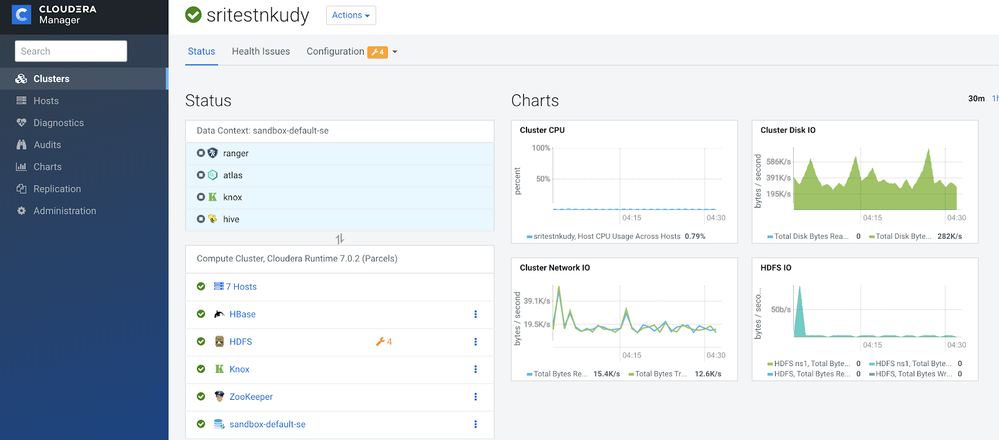
Task: Switch to the Health Issues tab
Action: coord(260,51)
